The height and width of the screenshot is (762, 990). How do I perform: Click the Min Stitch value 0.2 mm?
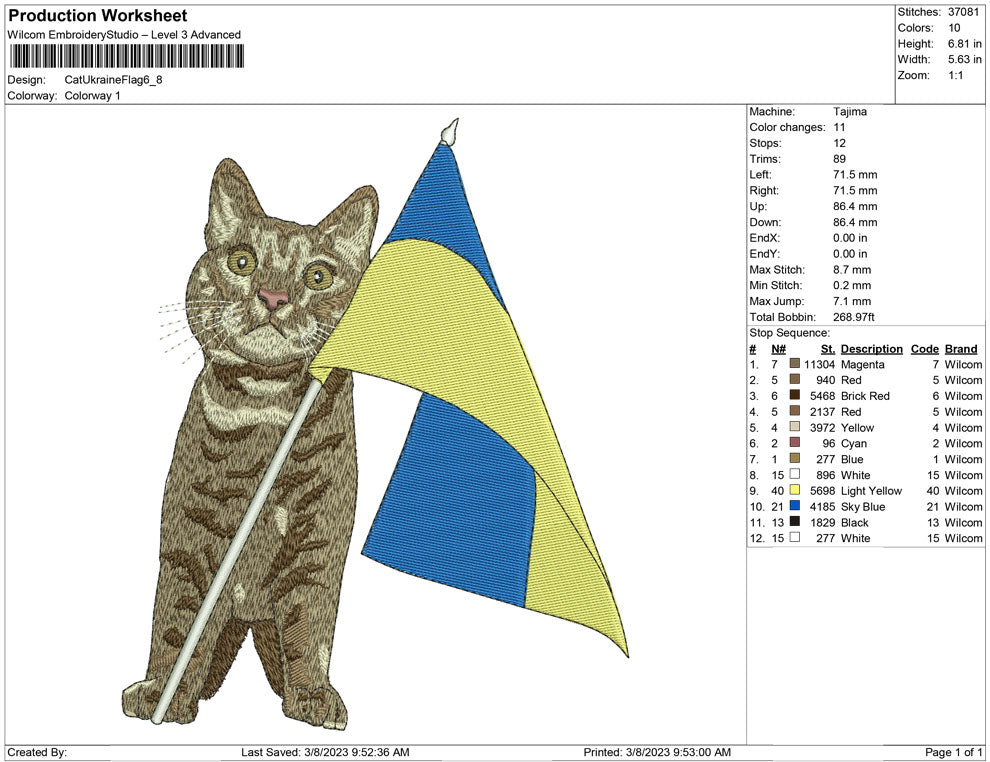(852, 285)
